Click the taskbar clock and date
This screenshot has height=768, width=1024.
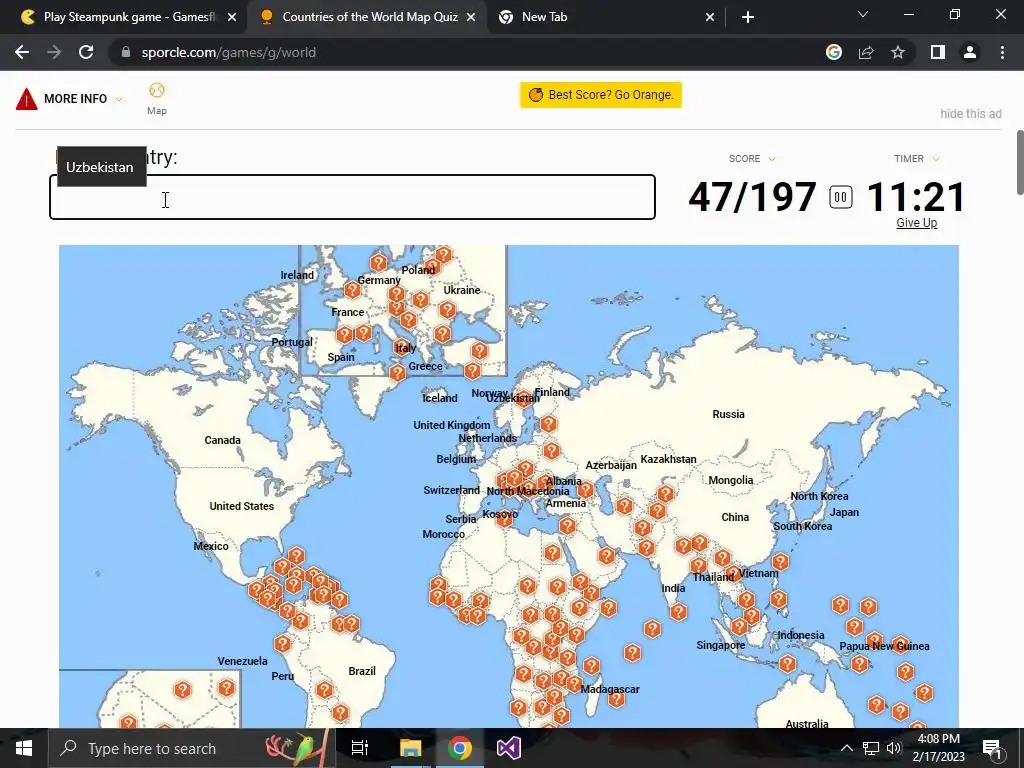tap(938, 748)
